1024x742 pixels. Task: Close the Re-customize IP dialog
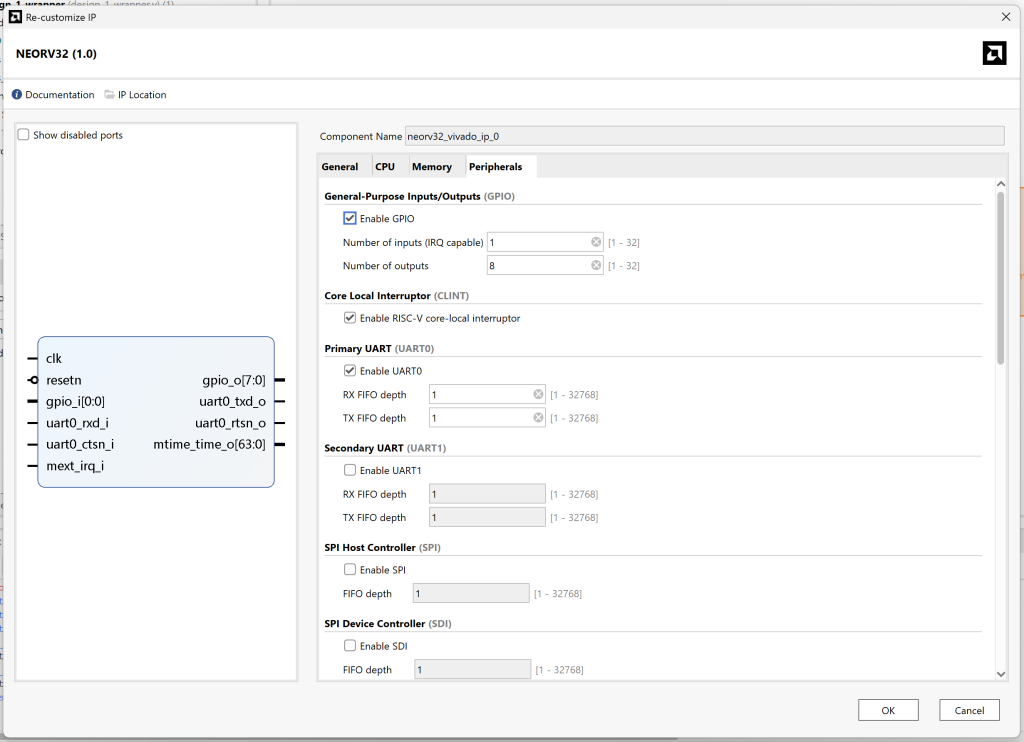pyautogui.click(x=1006, y=17)
